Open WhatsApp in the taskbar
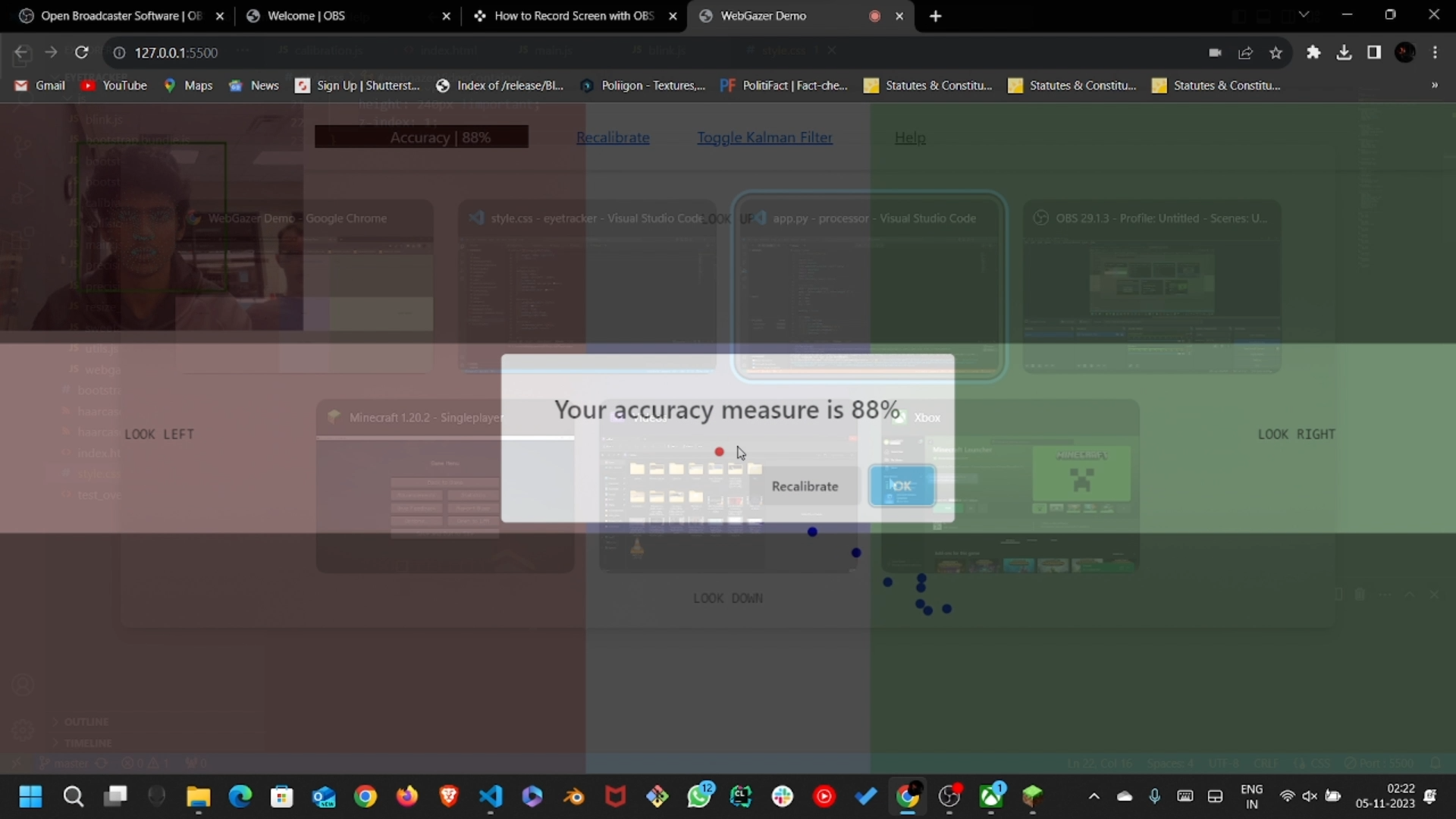The height and width of the screenshot is (819, 1456). tap(698, 796)
